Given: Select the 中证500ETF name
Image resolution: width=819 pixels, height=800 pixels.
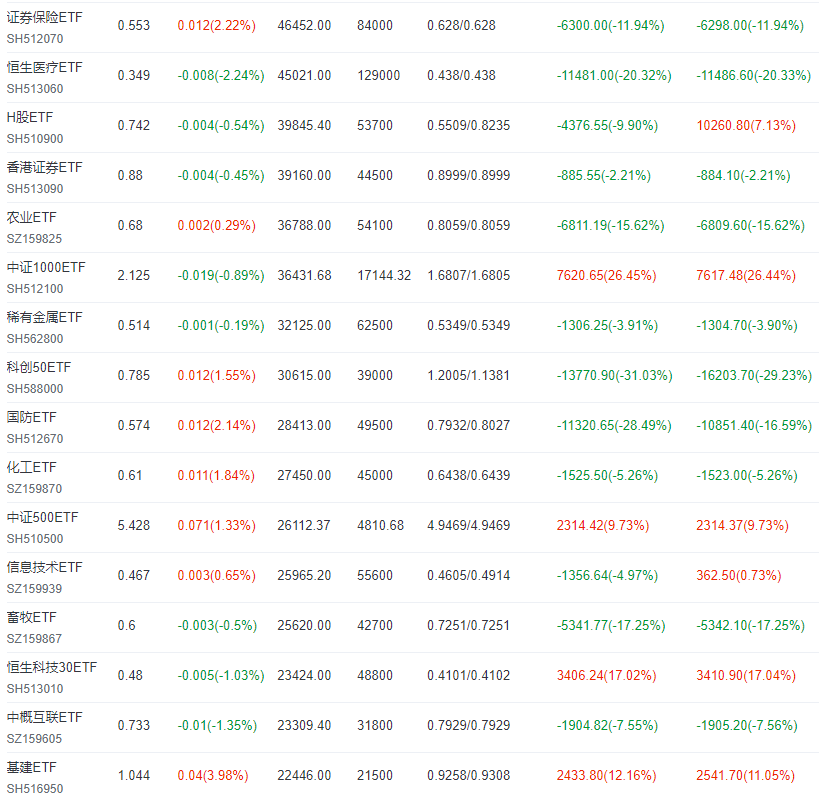Looking at the screenshot, I should (42, 517).
